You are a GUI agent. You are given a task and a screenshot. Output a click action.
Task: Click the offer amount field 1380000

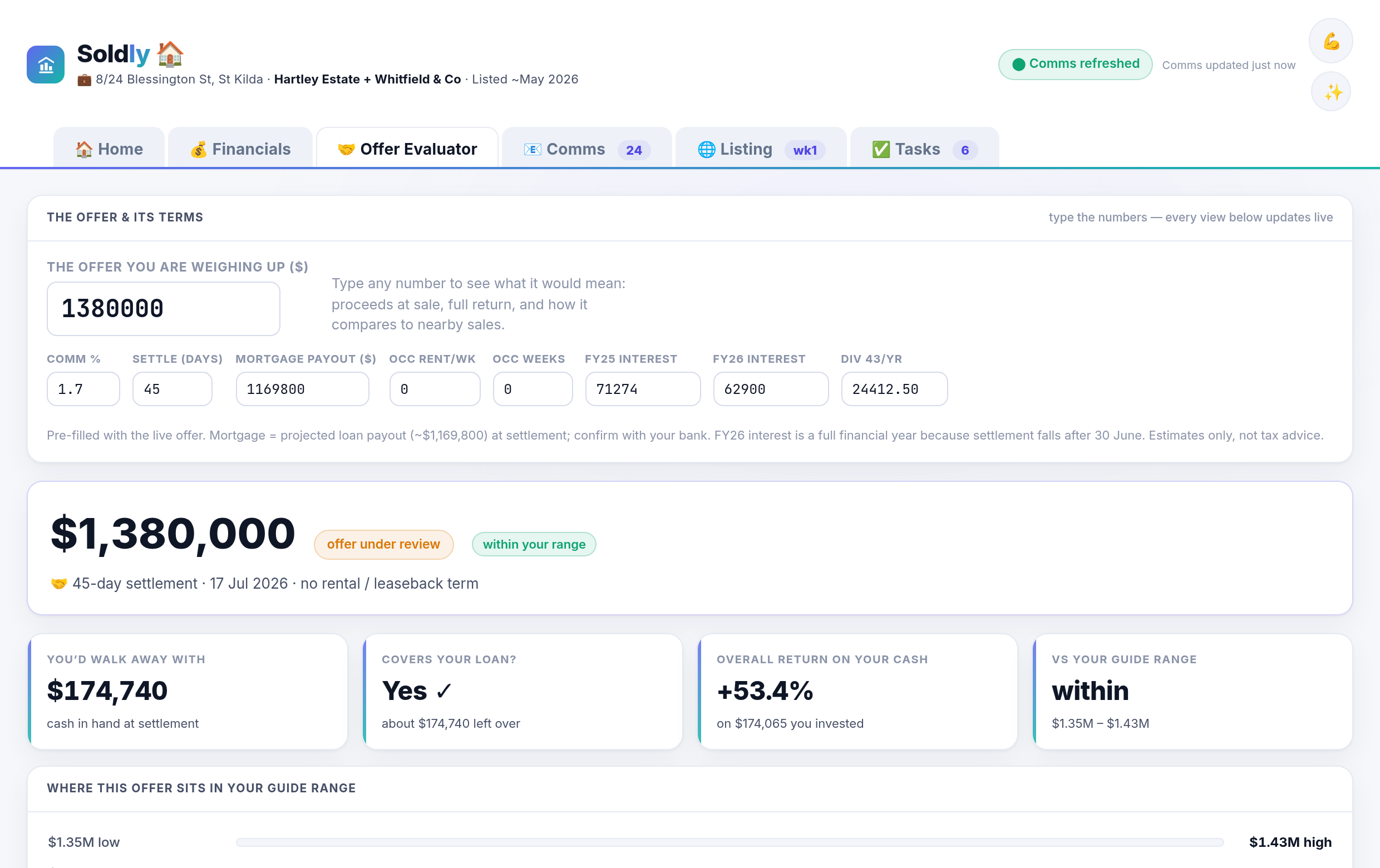pos(164,309)
